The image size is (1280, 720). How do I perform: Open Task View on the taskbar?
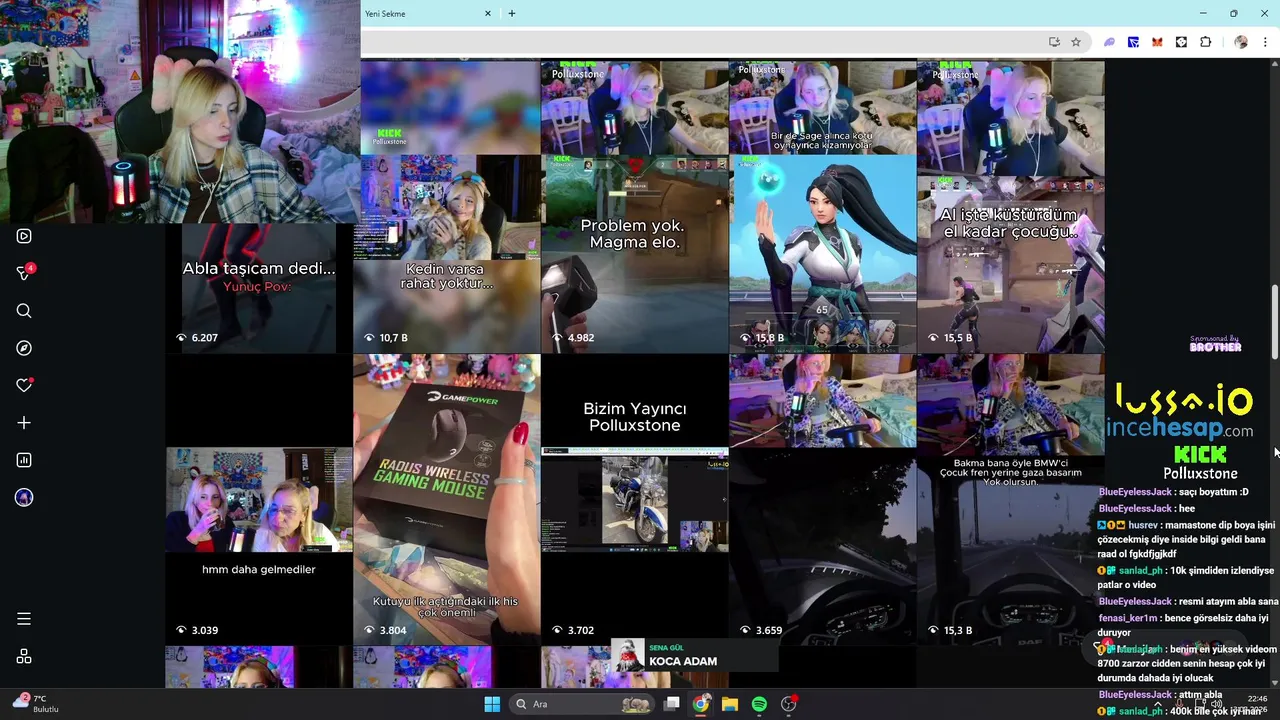click(x=672, y=704)
